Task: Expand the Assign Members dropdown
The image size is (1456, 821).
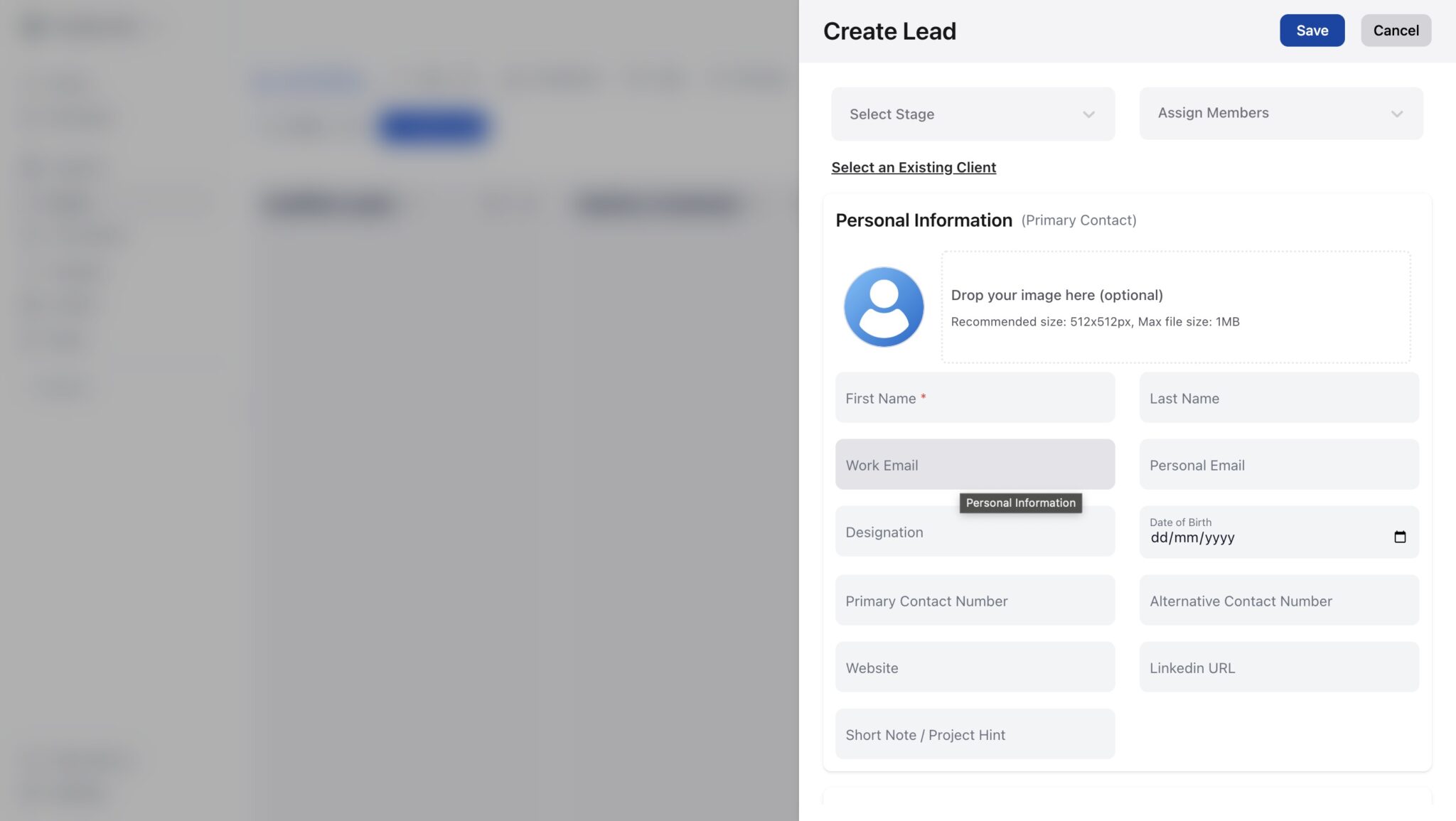Action: click(1281, 113)
